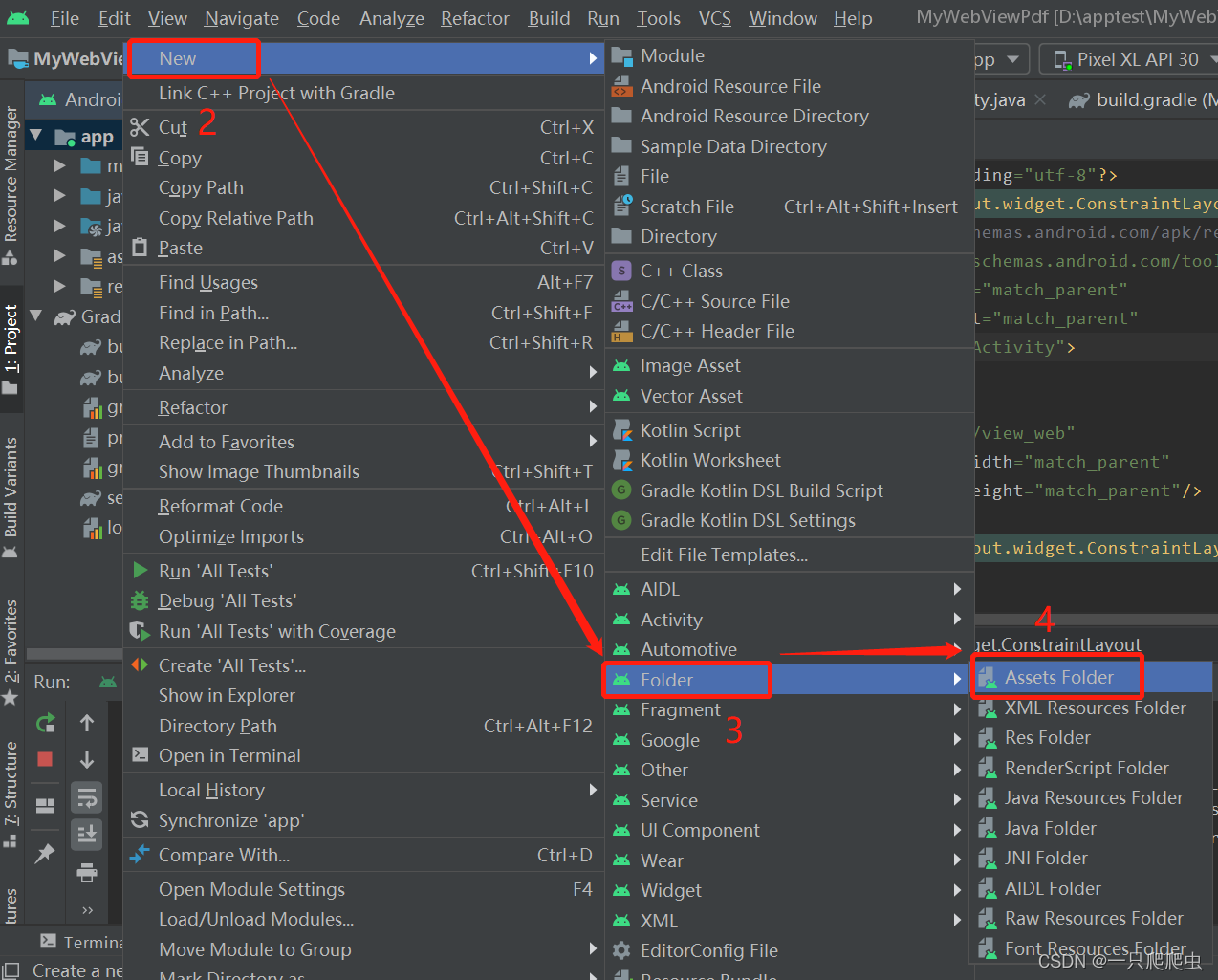The height and width of the screenshot is (980, 1218).
Task: Choose Assets Folder from Folder submenu
Action: click(x=1092, y=677)
